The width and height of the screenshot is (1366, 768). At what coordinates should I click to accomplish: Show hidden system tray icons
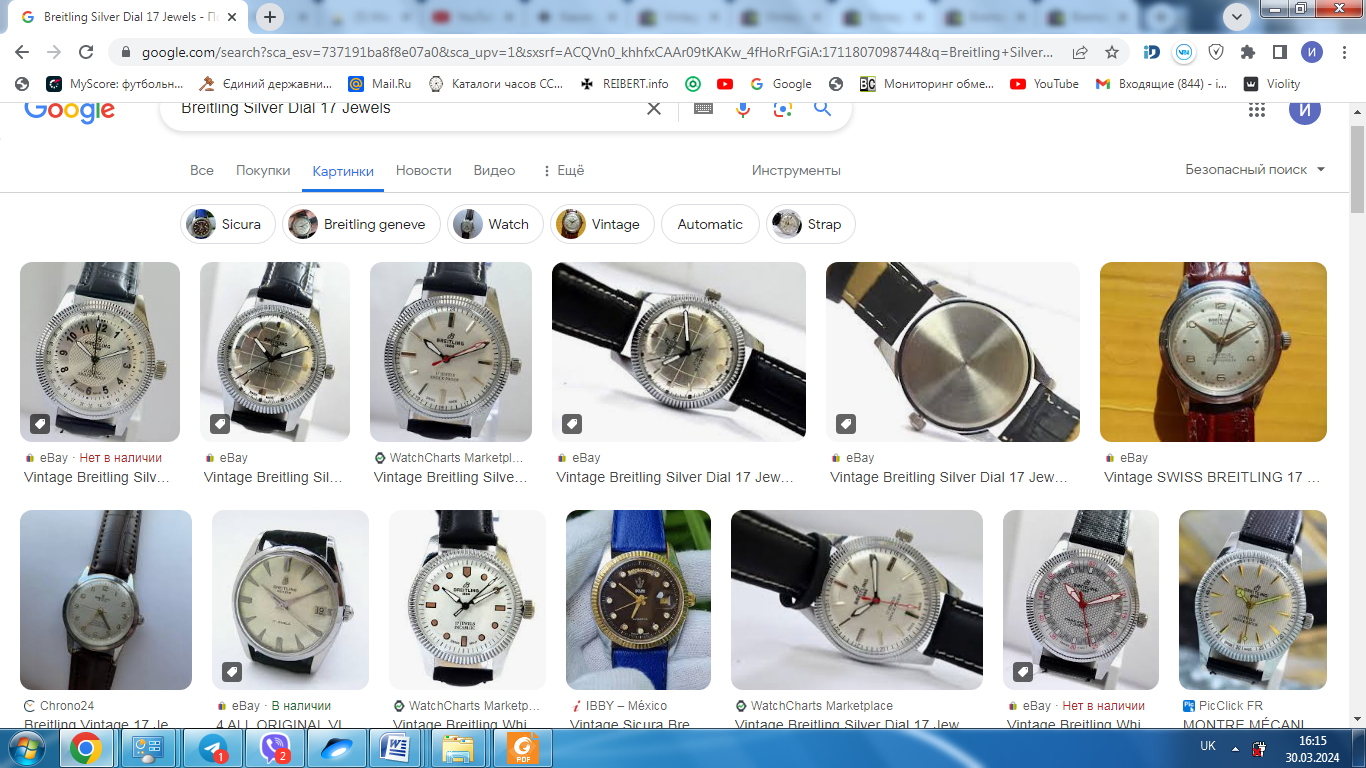[1235, 748]
